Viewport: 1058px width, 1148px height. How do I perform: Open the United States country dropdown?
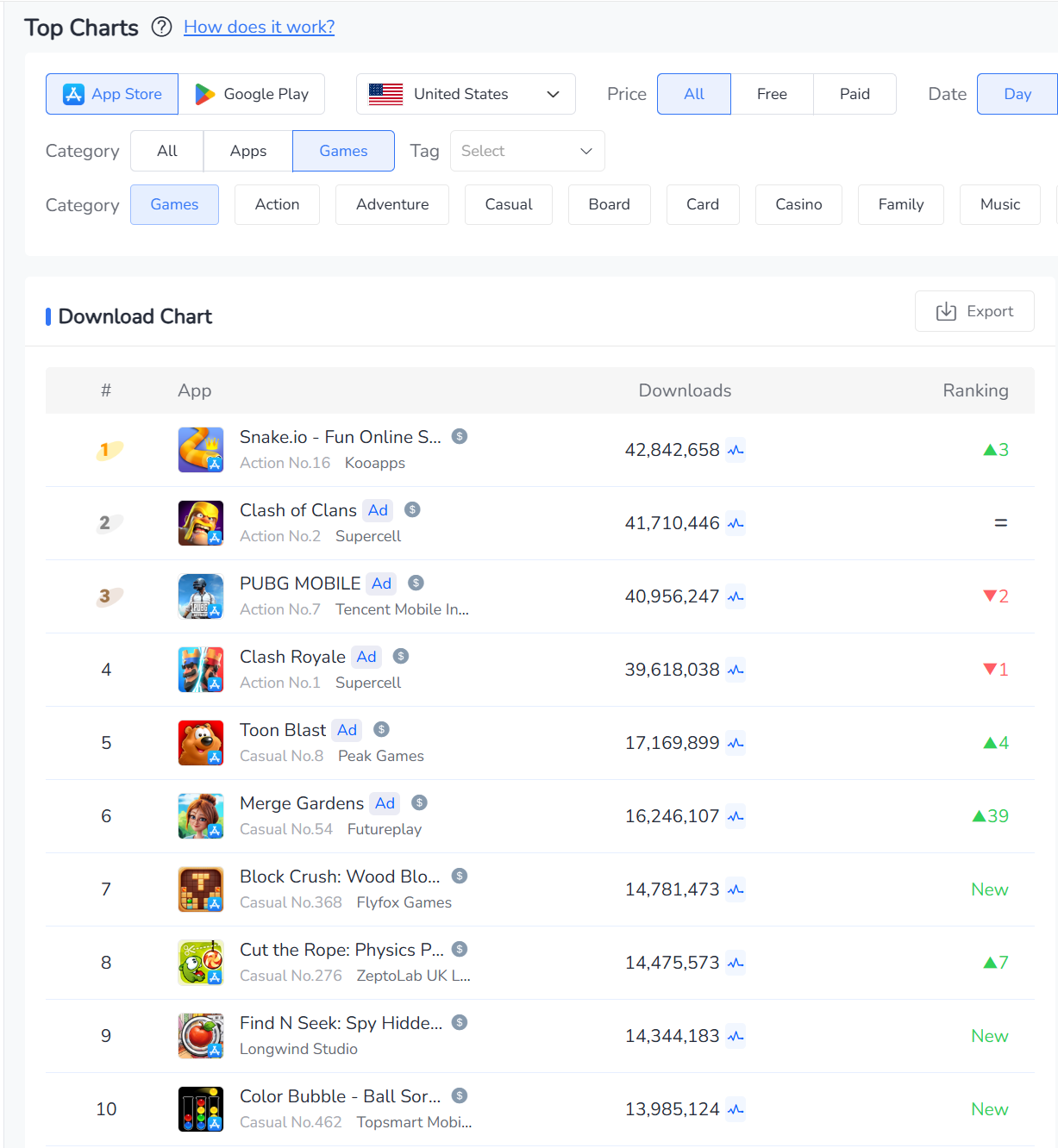(466, 94)
